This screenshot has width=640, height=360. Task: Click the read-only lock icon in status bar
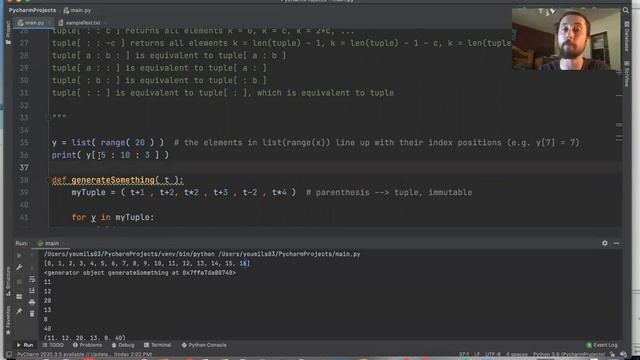(x=612, y=354)
